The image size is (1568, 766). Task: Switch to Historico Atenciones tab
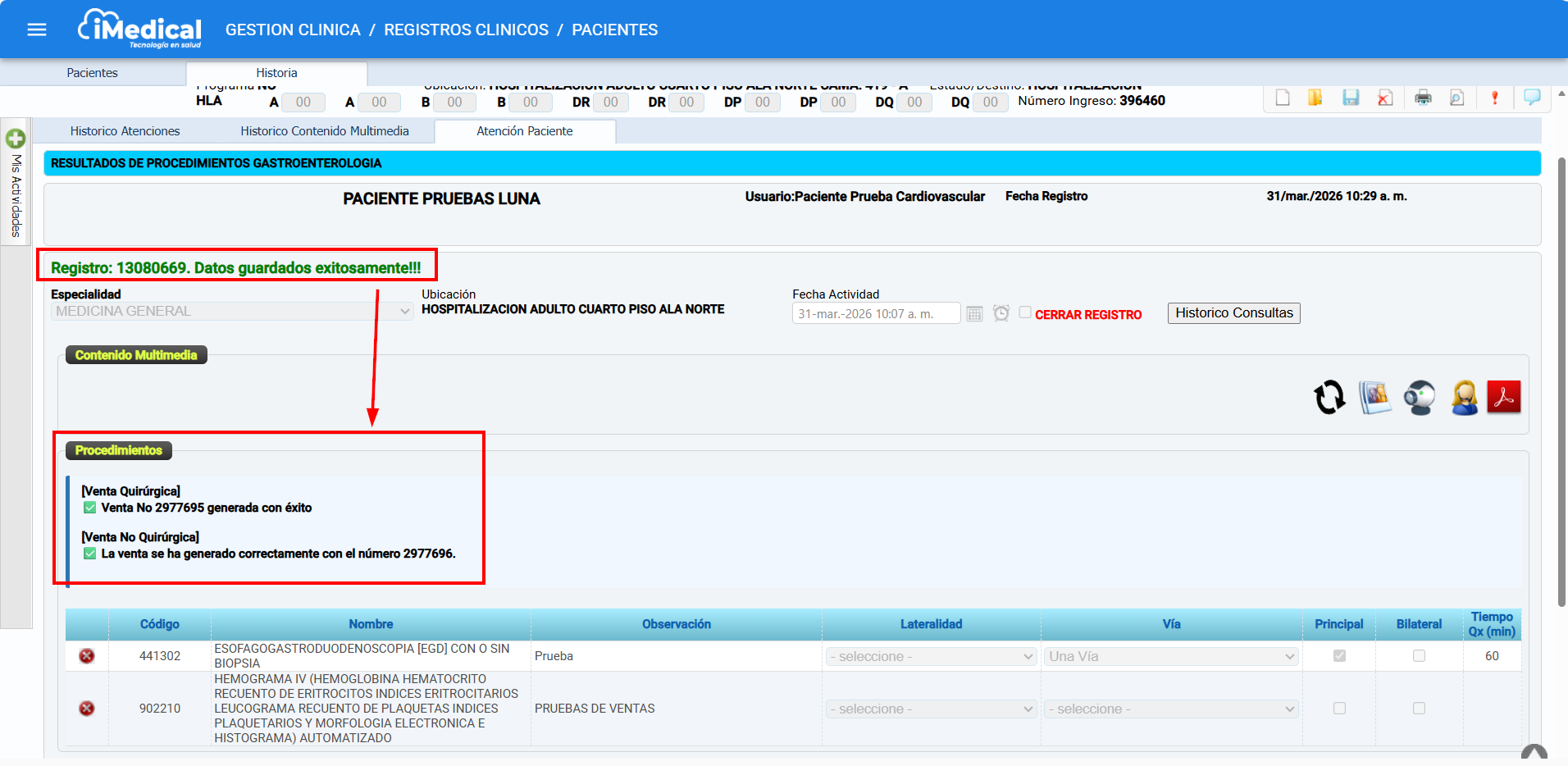click(125, 131)
